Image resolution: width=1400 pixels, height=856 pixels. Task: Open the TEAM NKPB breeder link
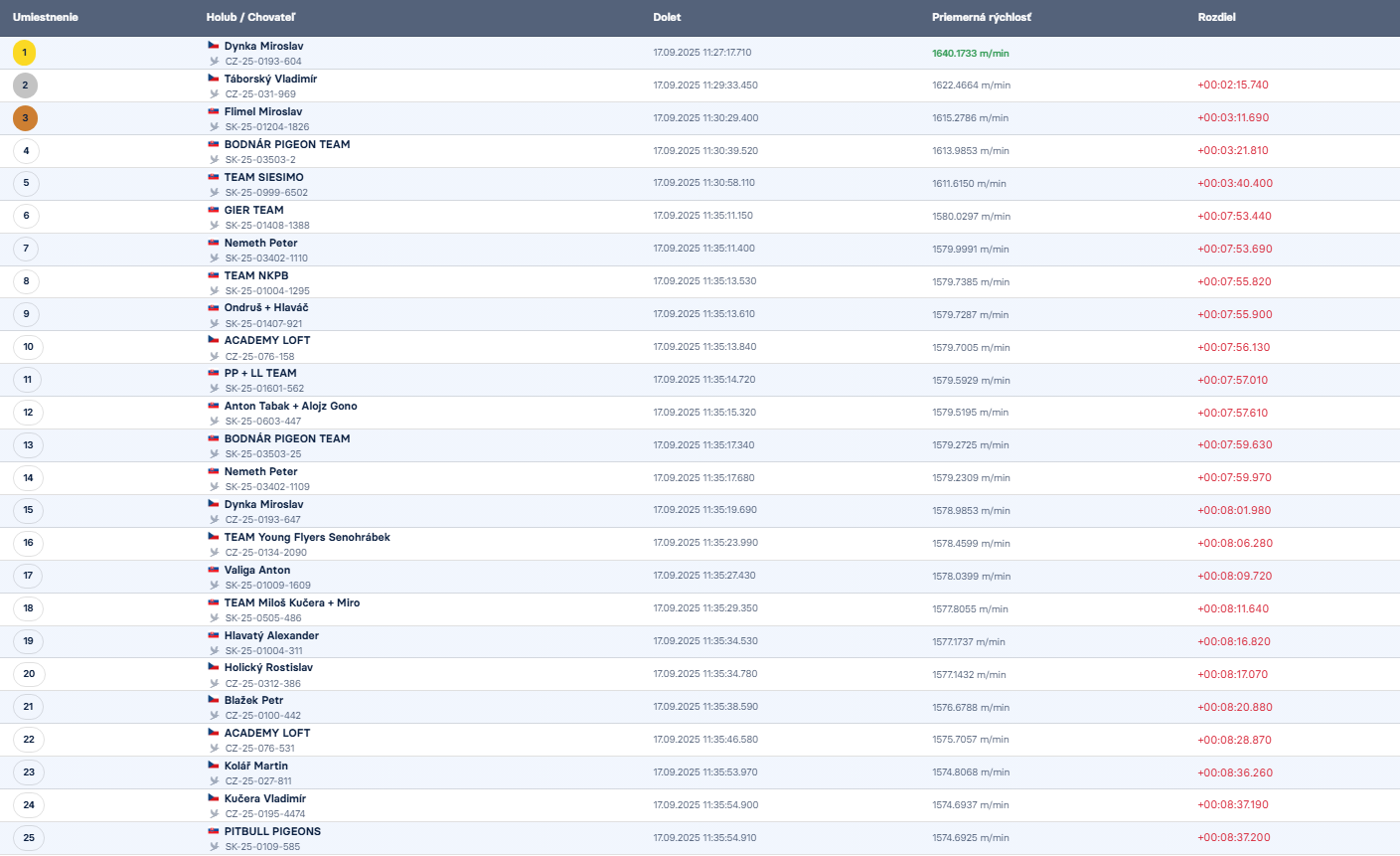click(x=255, y=275)
